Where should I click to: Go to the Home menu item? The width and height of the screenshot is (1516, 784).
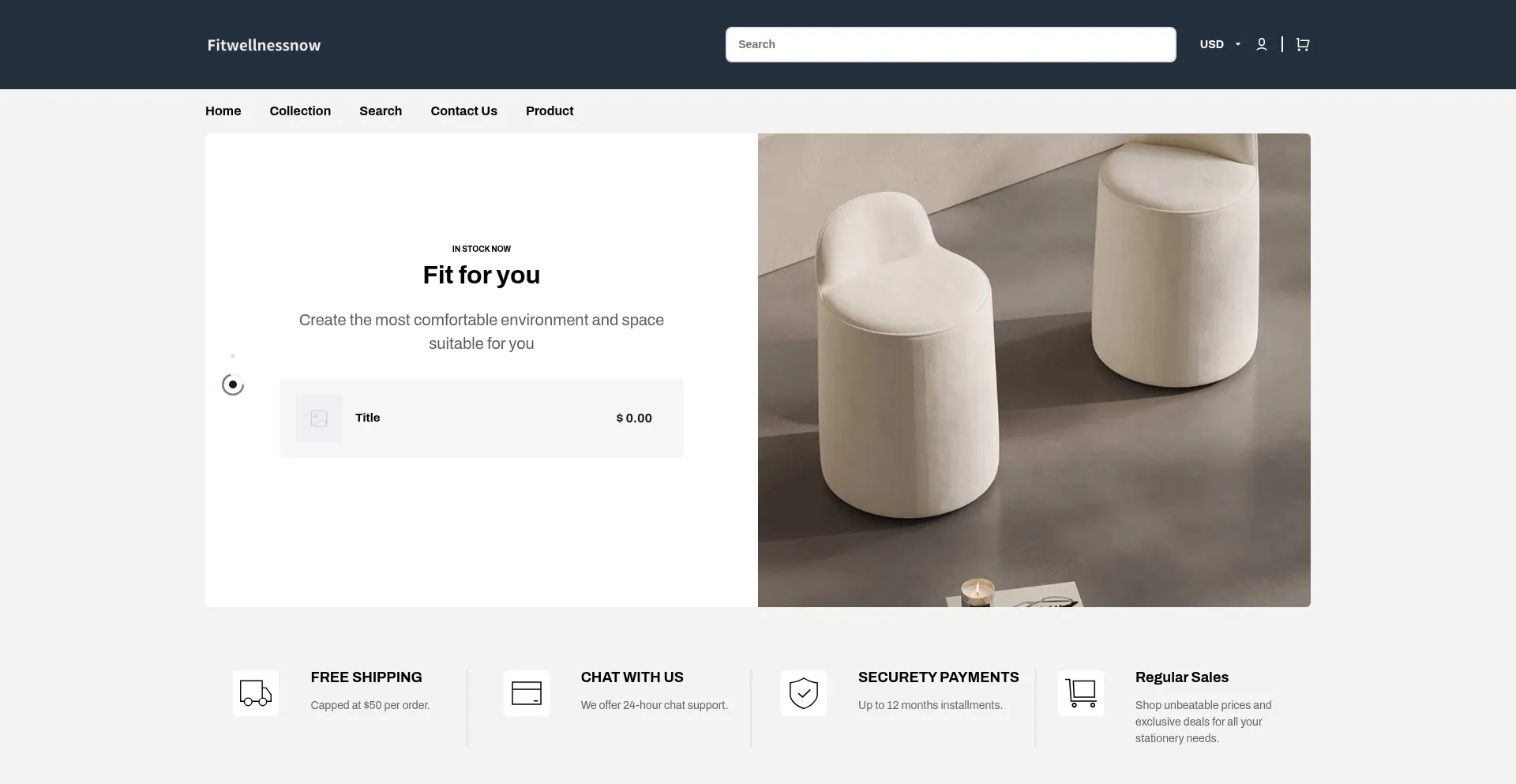click(223, 111)
